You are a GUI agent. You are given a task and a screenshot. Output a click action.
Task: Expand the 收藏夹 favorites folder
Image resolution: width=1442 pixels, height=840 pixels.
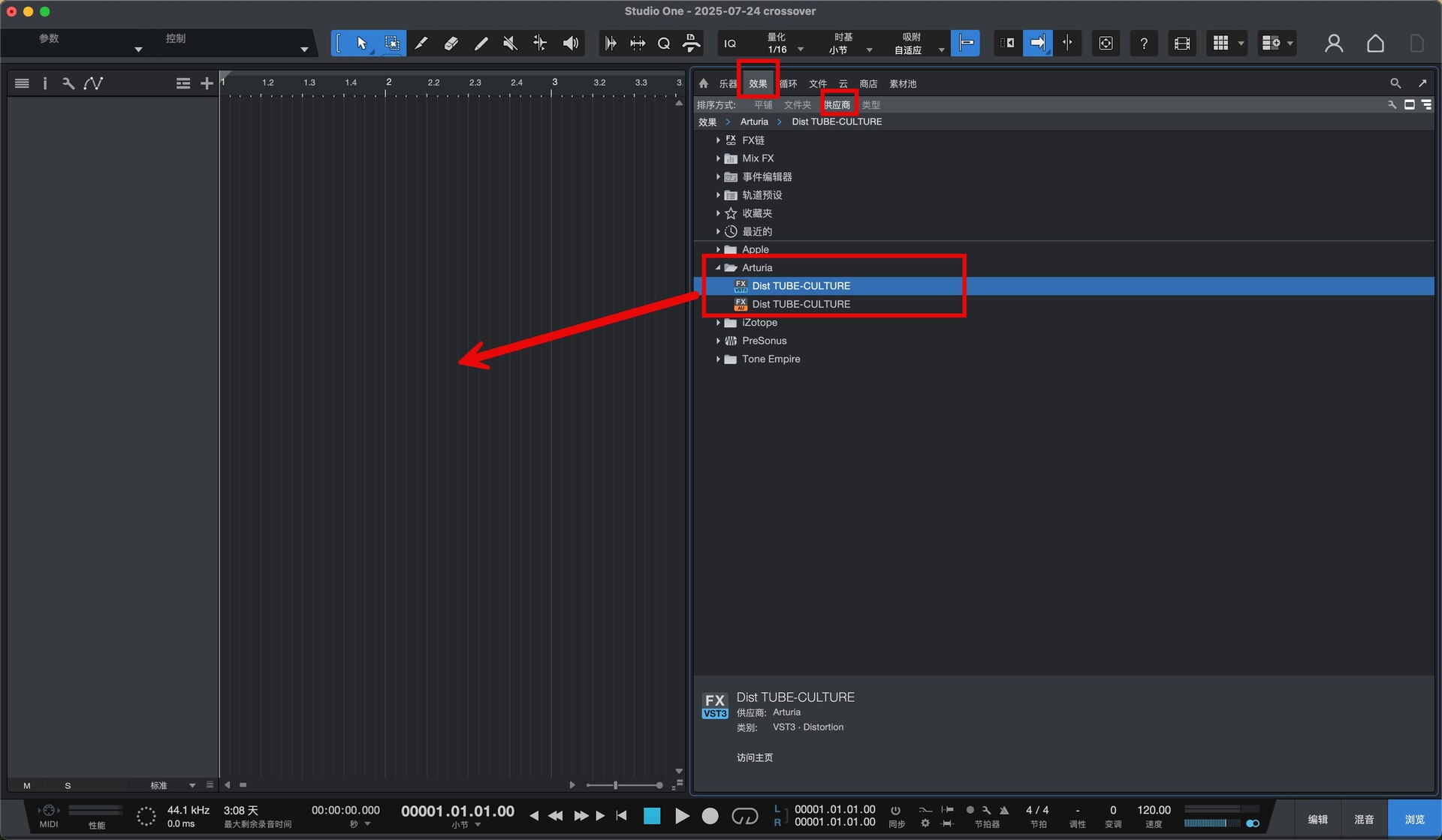pyautogui.click(x=718, y=213)
